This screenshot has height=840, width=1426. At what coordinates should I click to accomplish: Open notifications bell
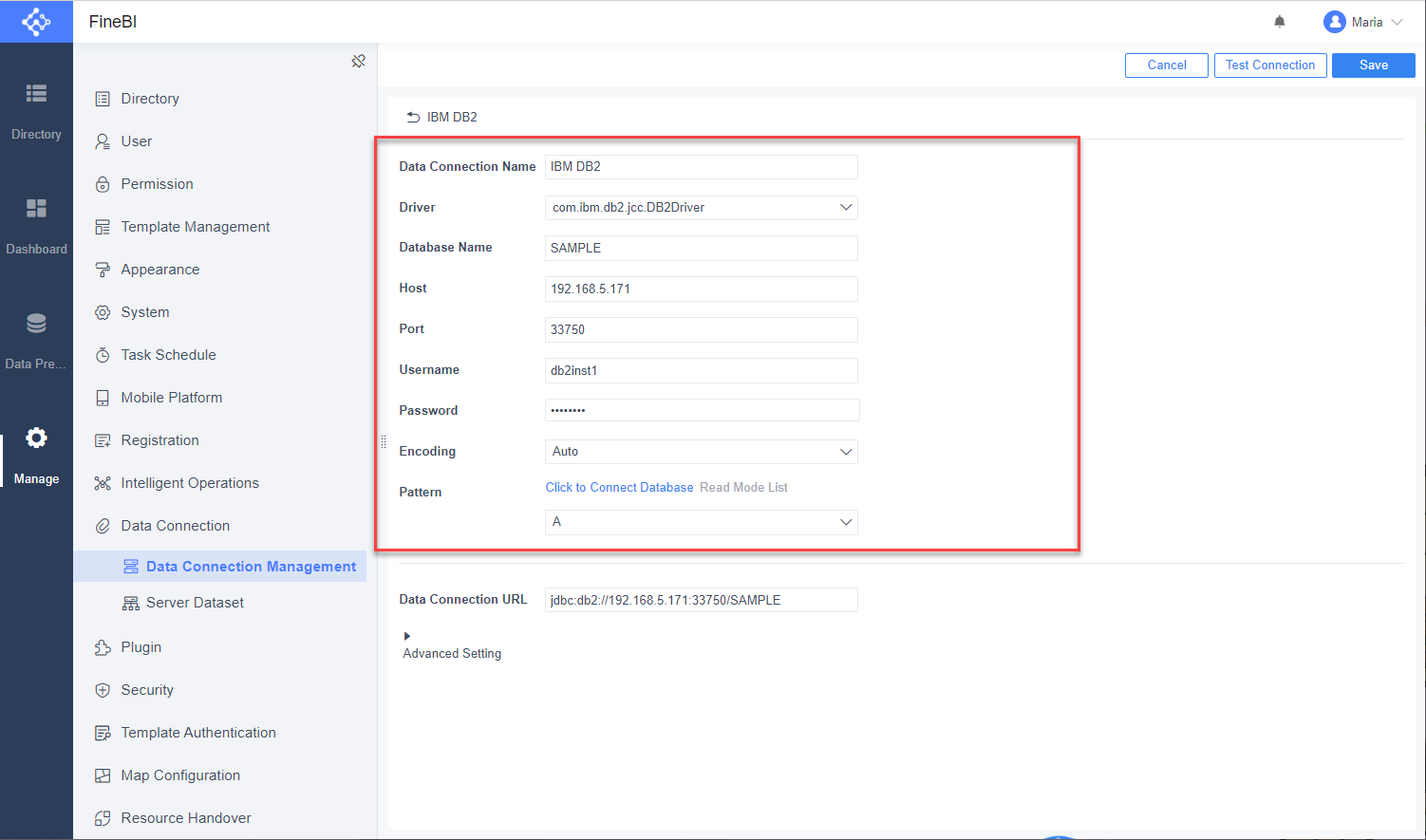click(x=1280, y=22)
